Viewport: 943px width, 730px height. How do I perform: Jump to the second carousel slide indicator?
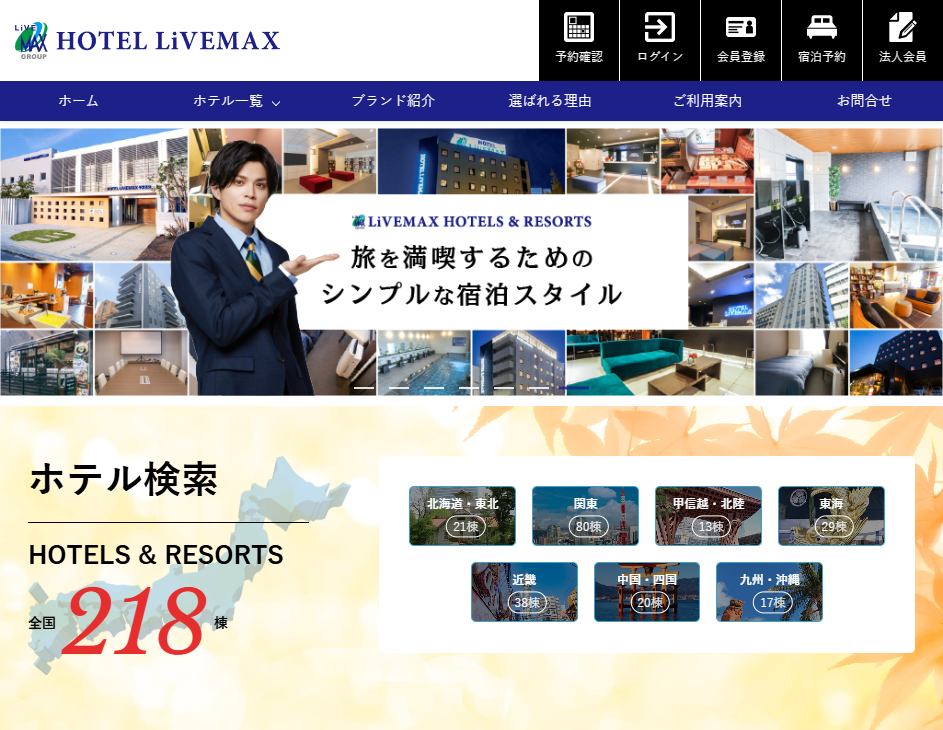pos(399,388)
